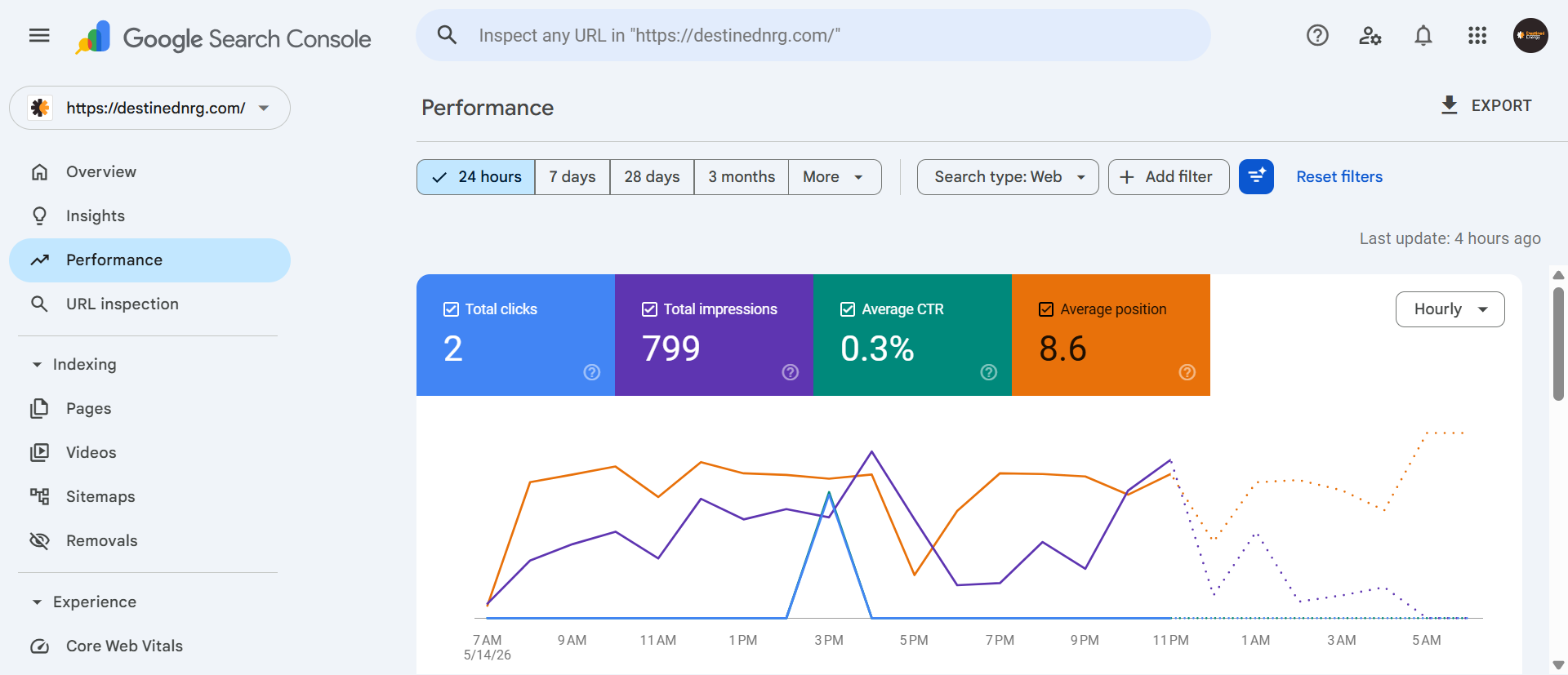
Task: Click the EXPORT button
Action: coord(1486,105)
